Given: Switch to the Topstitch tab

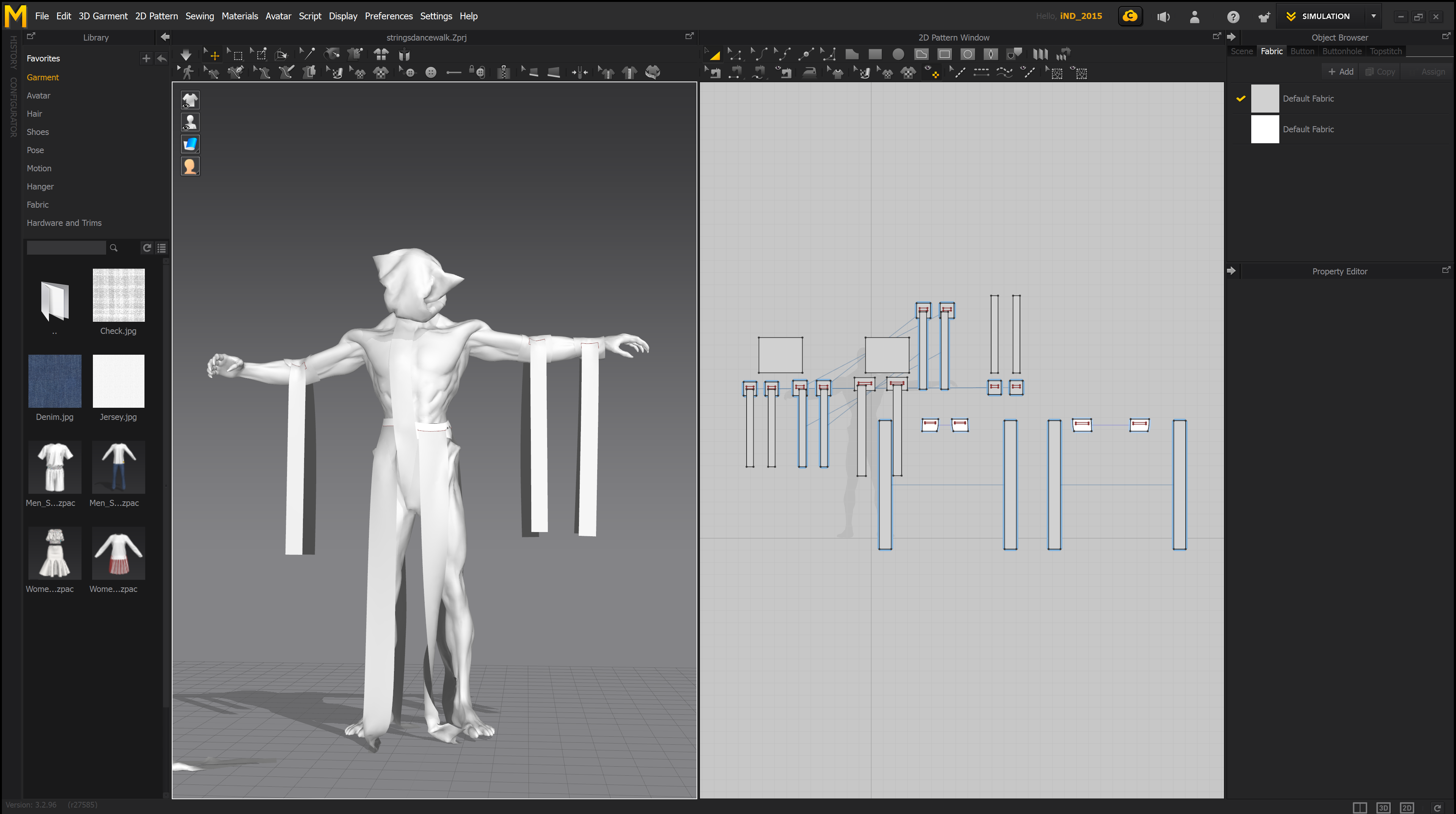Looking at the screenshot, I should (x=1385, y=52).
